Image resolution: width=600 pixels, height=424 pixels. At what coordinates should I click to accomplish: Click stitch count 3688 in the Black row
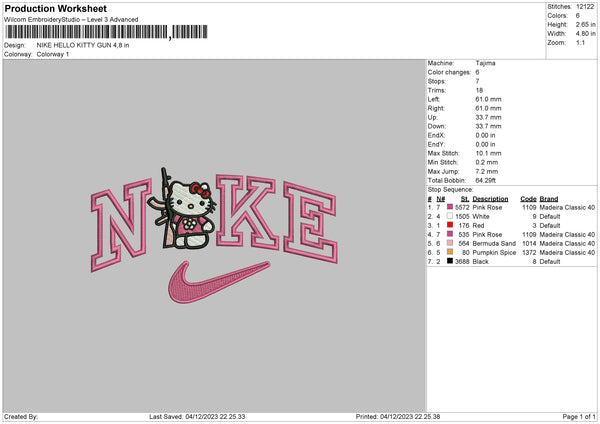pyautogui.click(x=462, y=262)
